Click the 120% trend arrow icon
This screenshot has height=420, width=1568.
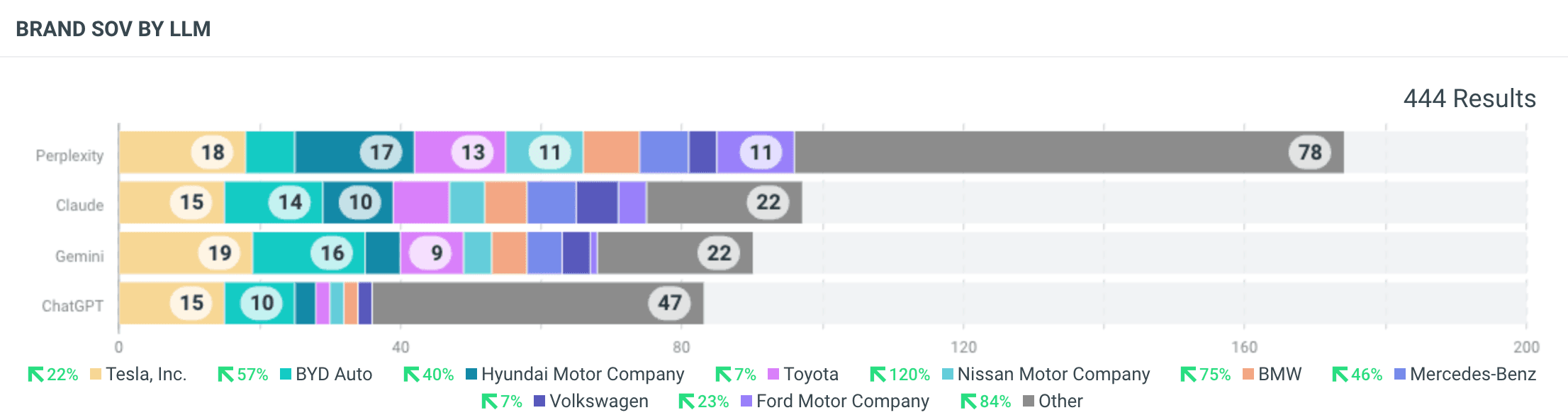click(878, 375)
